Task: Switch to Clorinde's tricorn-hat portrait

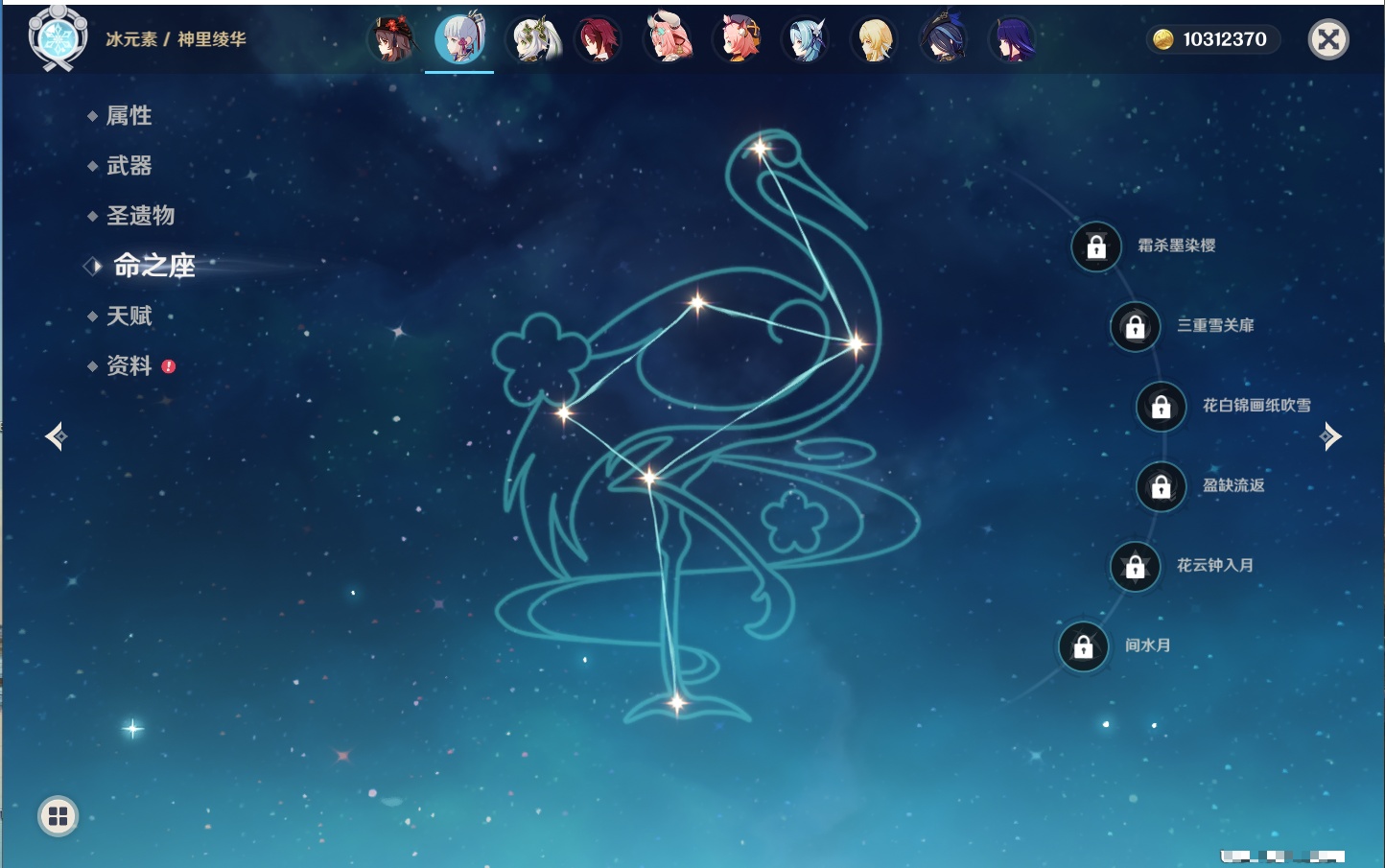Action: click(x=944, y=39)
